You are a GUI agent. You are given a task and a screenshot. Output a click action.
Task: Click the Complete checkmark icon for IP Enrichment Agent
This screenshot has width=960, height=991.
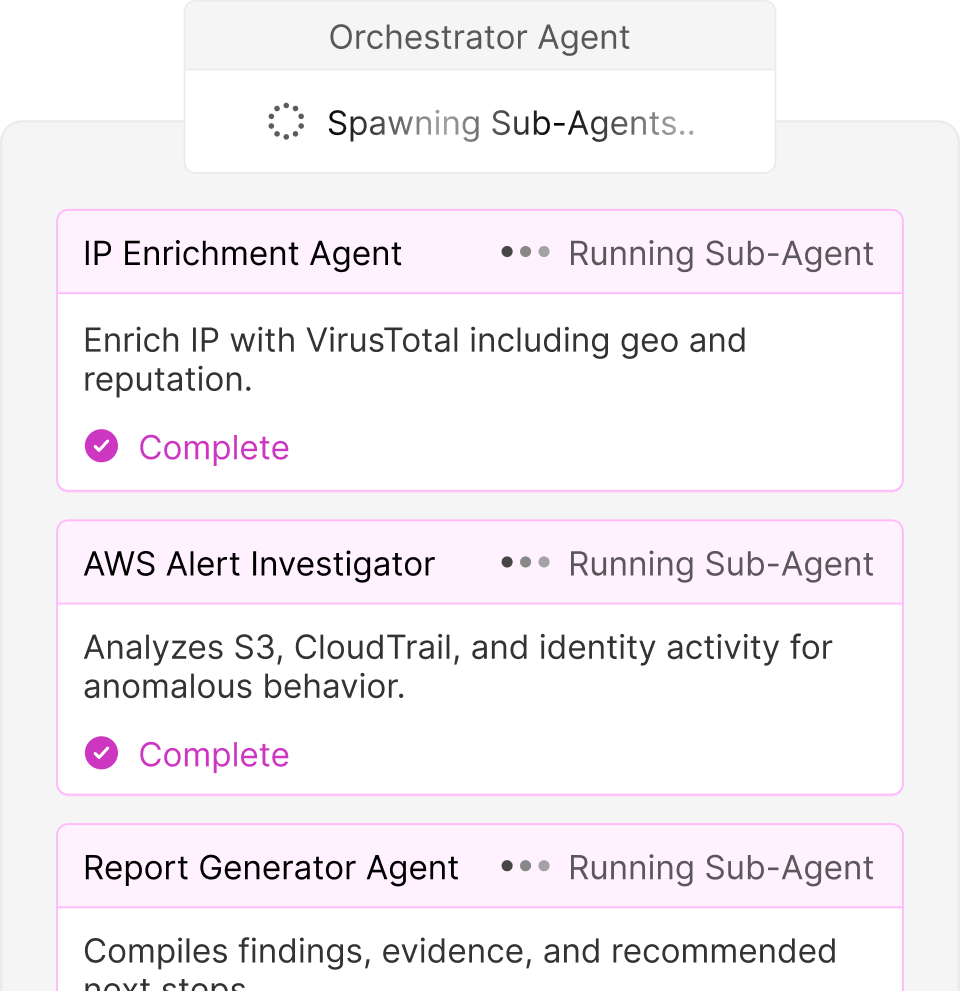[101, 446]
